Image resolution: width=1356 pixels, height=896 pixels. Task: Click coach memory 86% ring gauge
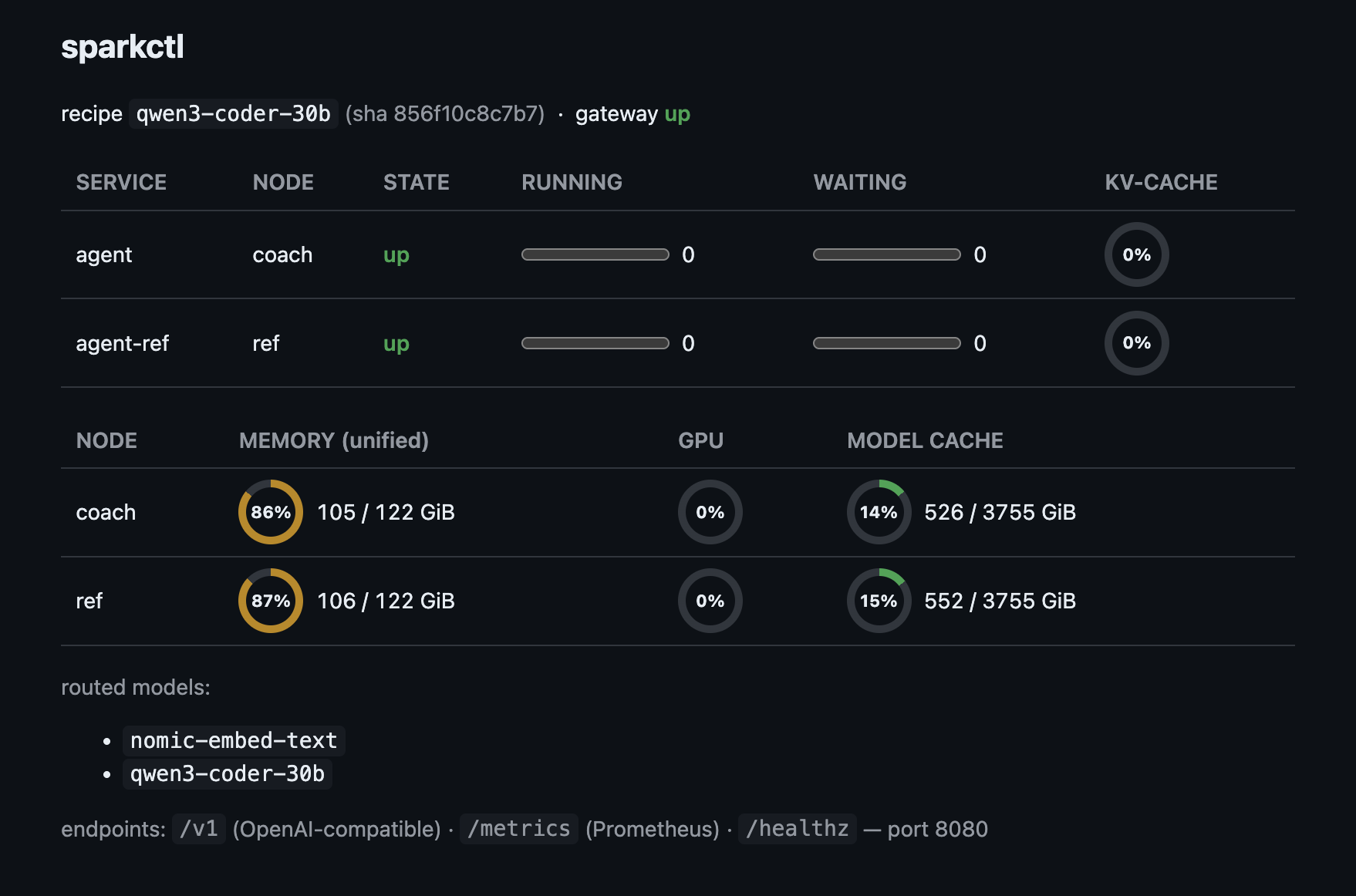point(271,512)
